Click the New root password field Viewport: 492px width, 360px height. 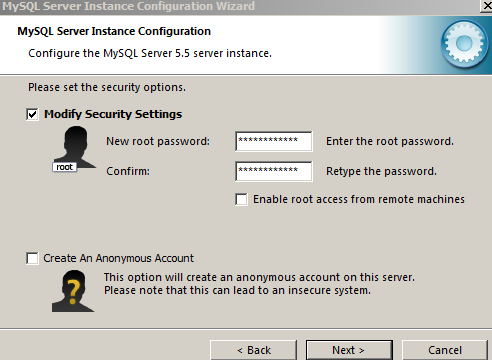click(274, 141)
